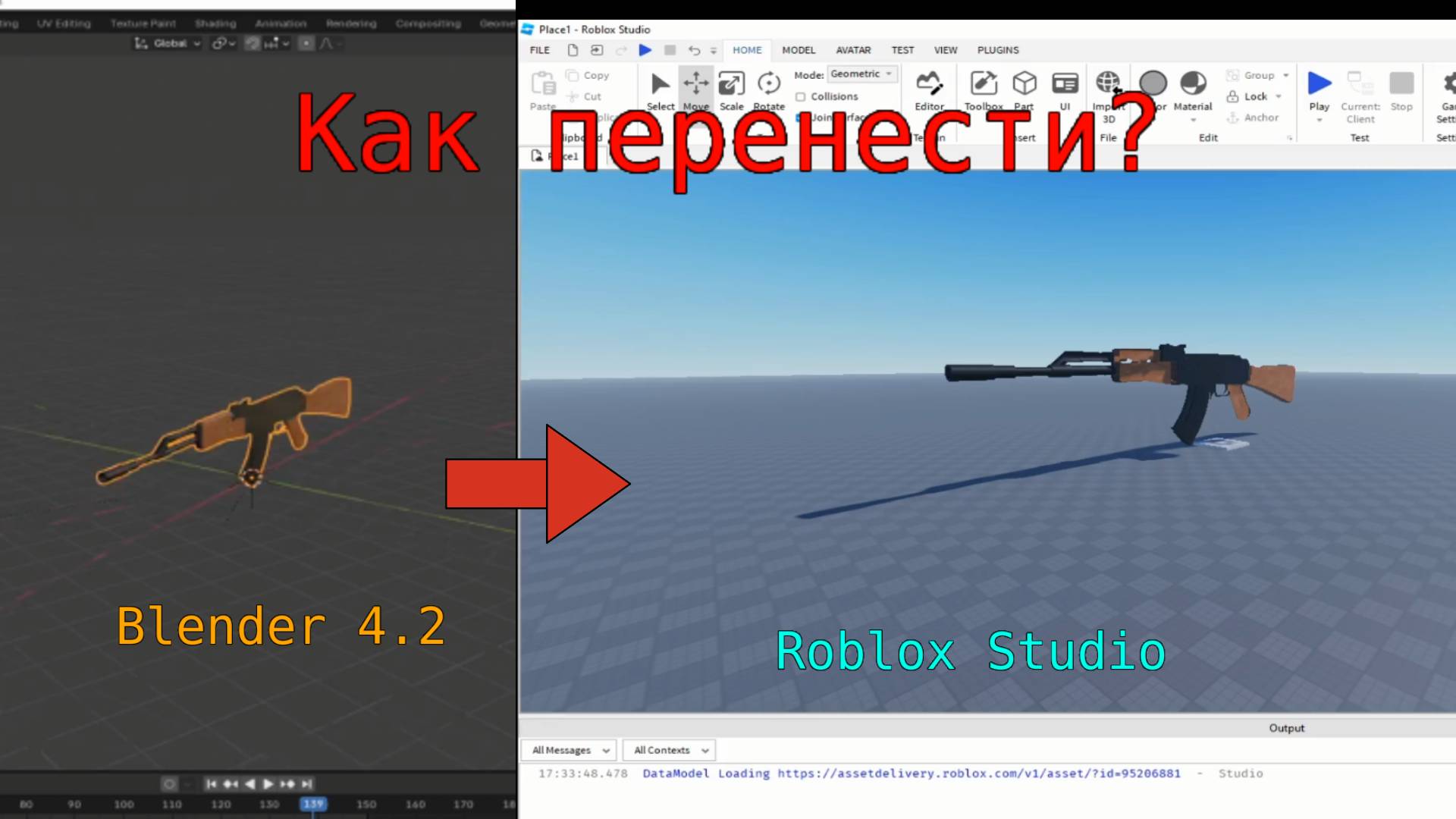1456x819 pixels.
Task: Click the Undo arrow in quick access bar
Action: tap(694, 50)
